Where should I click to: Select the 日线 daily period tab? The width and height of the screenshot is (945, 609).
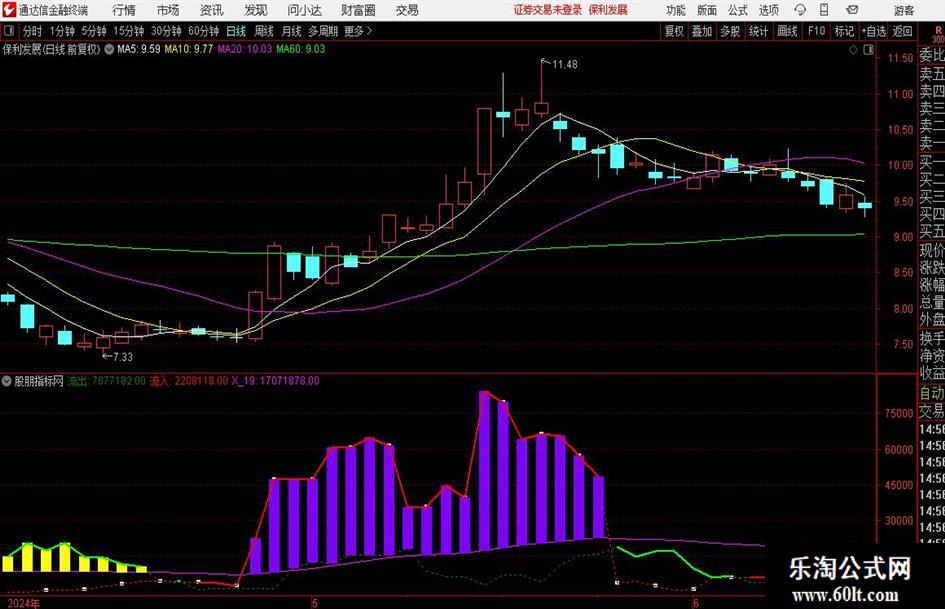coord(236,31)
